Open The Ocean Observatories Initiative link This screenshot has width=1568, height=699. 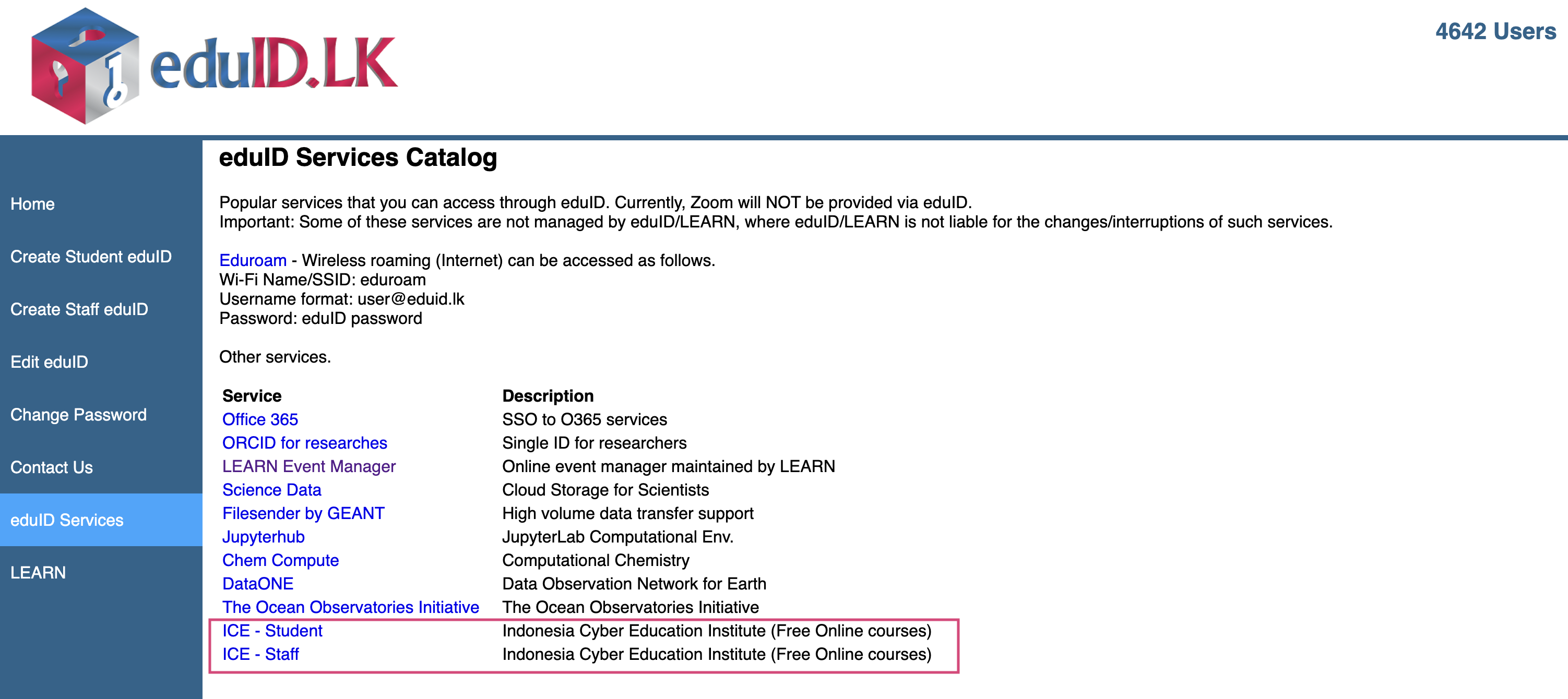tap(351, 607)
